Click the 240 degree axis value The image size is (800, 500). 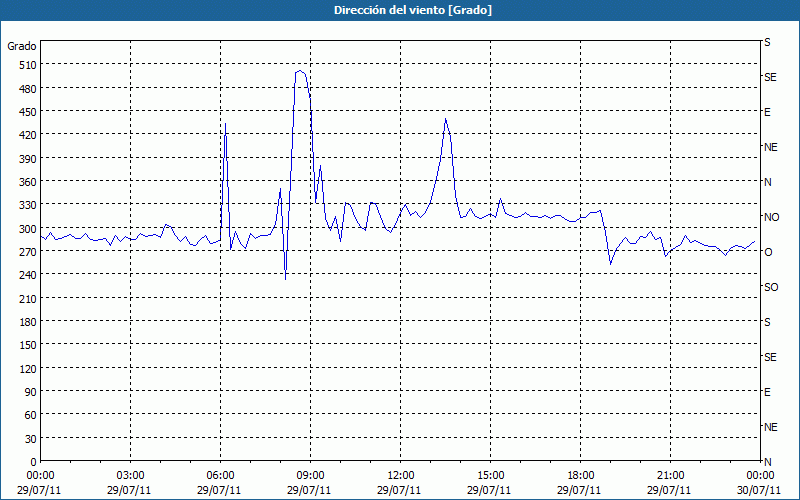[28, 275]
